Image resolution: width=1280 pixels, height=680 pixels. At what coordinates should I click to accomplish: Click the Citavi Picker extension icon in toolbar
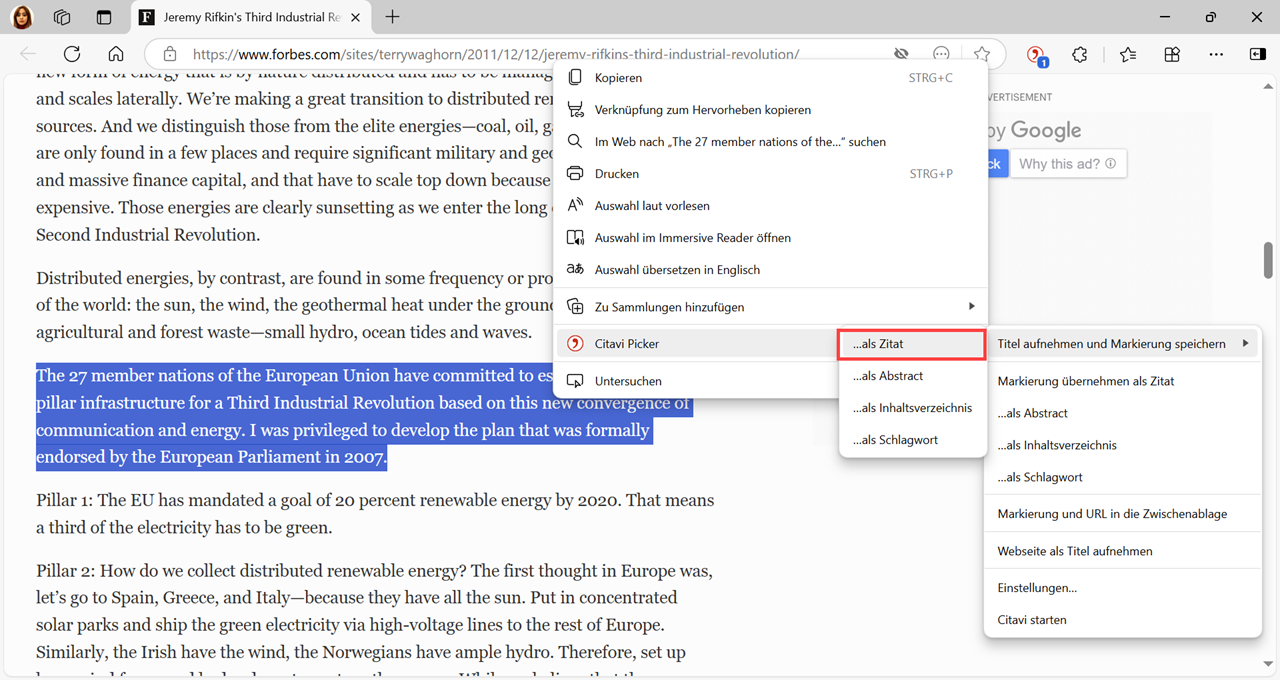coord(1036,55)
